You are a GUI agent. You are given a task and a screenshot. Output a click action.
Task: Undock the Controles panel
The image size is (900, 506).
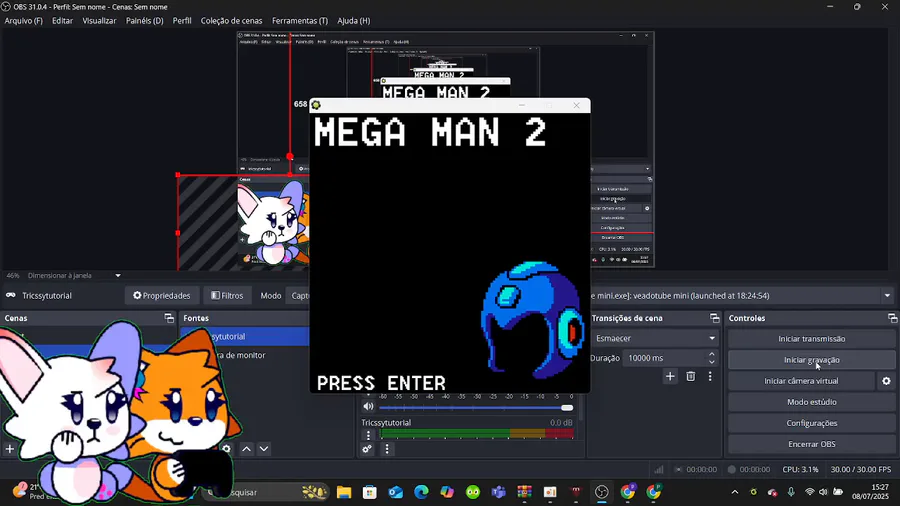click(x=892, y=318)
